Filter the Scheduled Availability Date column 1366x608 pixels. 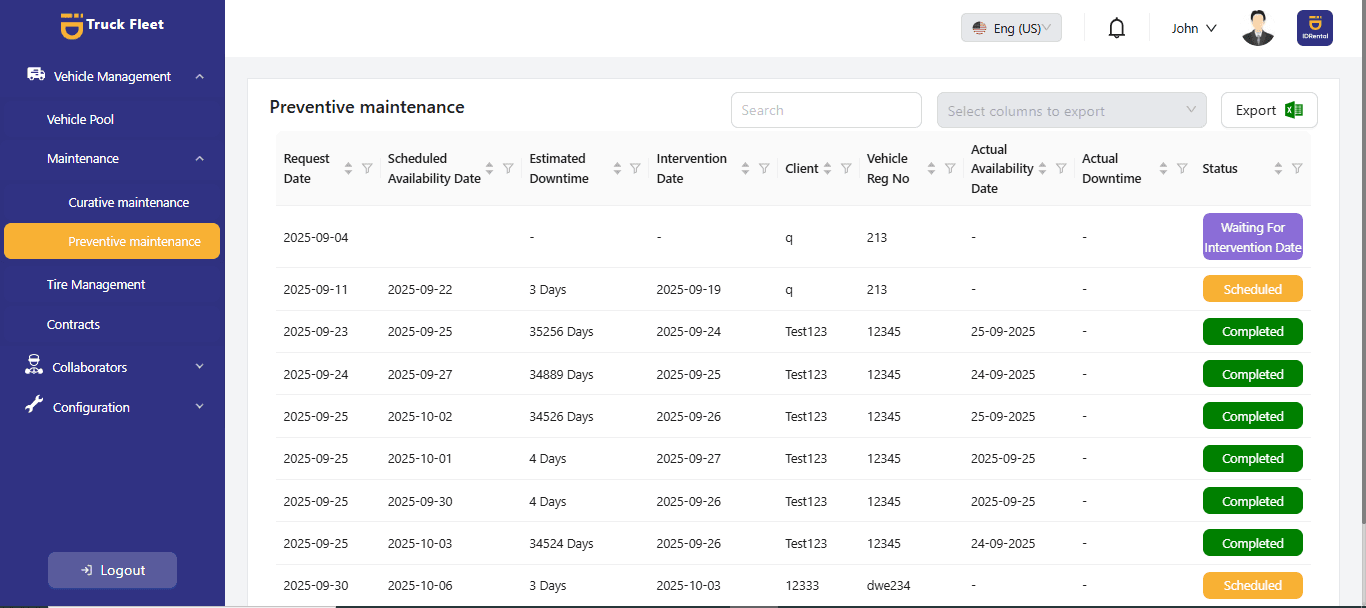[508, 168]
